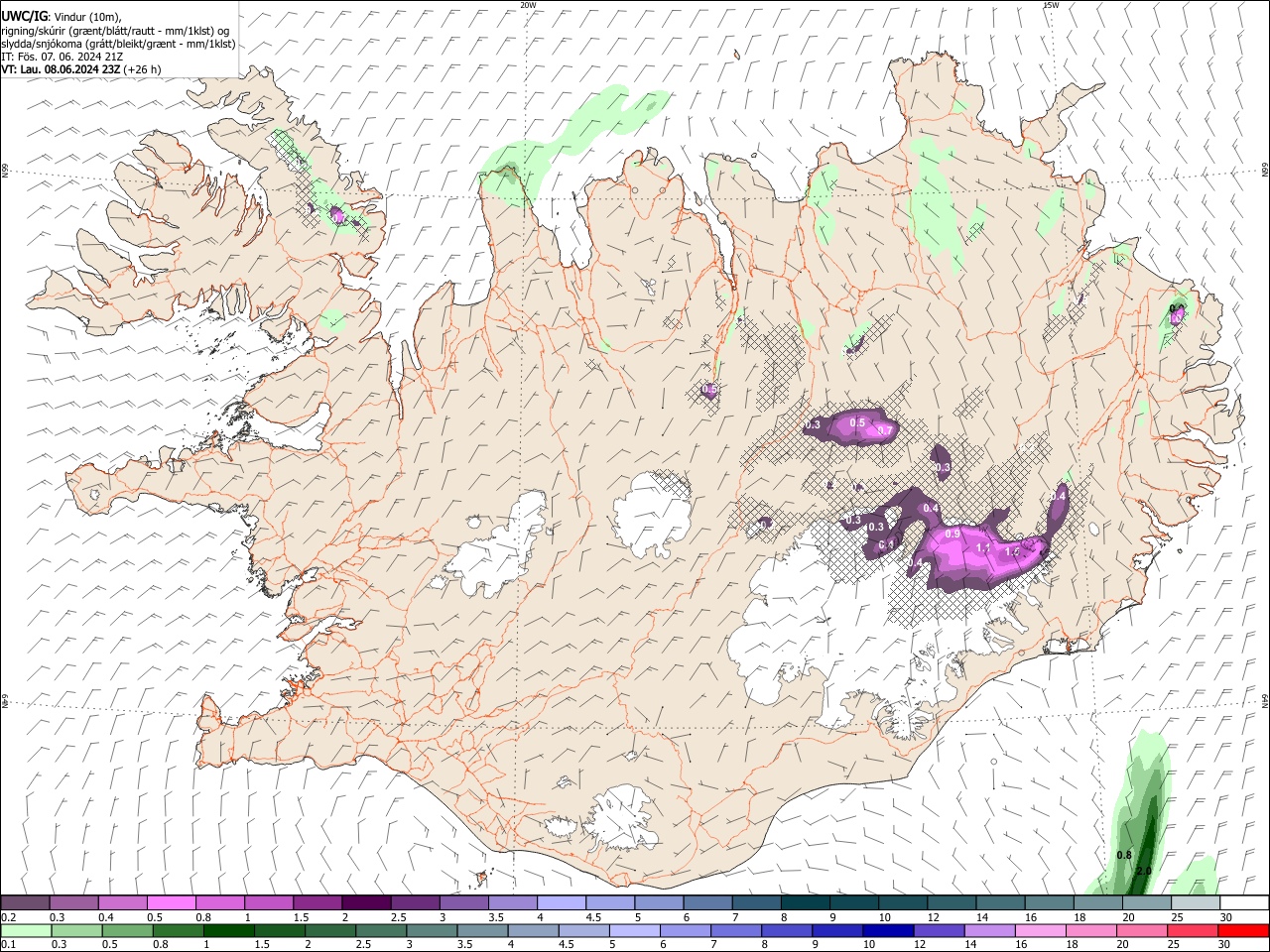Click the pink swatch labeled 16 in the lower legend

click(x=1041, y=931)
